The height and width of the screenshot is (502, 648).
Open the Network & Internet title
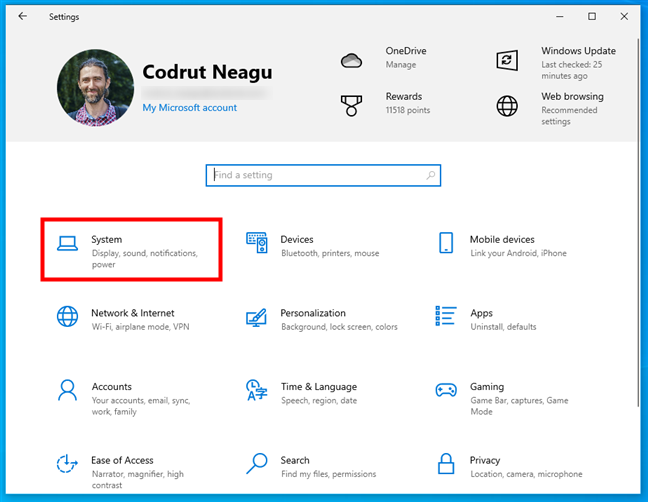click(133, 313)
